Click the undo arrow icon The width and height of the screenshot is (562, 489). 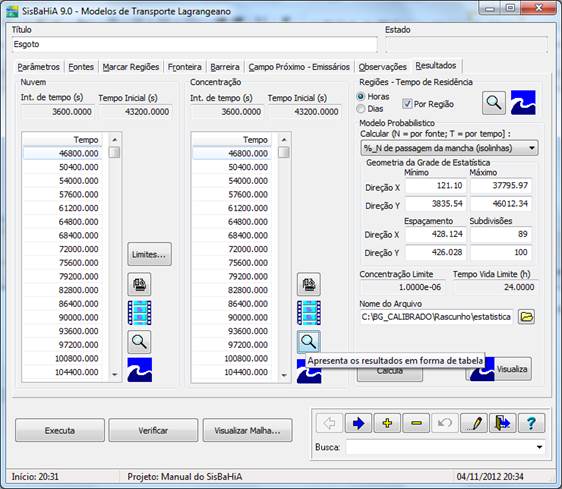click(445, 423)
